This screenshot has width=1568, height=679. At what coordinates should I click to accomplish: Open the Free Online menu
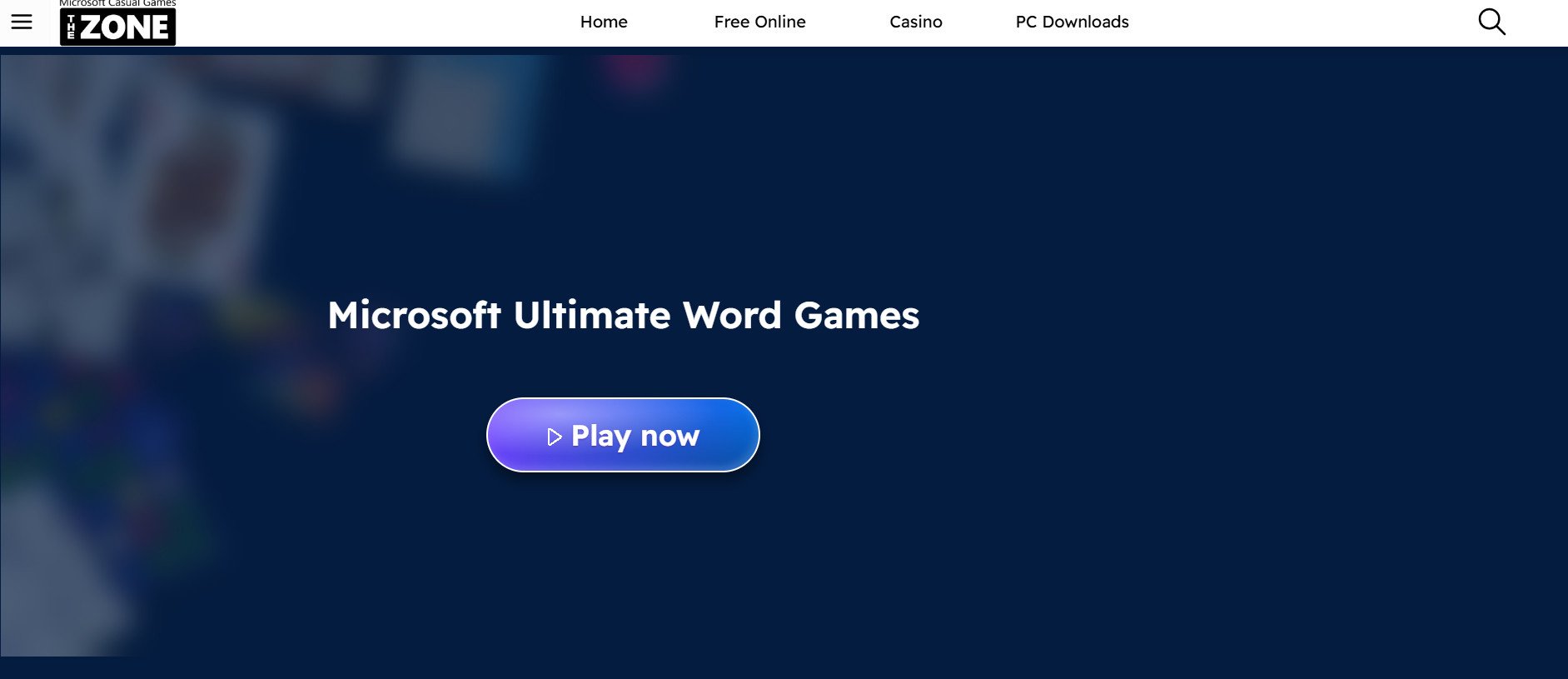click(x=759, y=22)
